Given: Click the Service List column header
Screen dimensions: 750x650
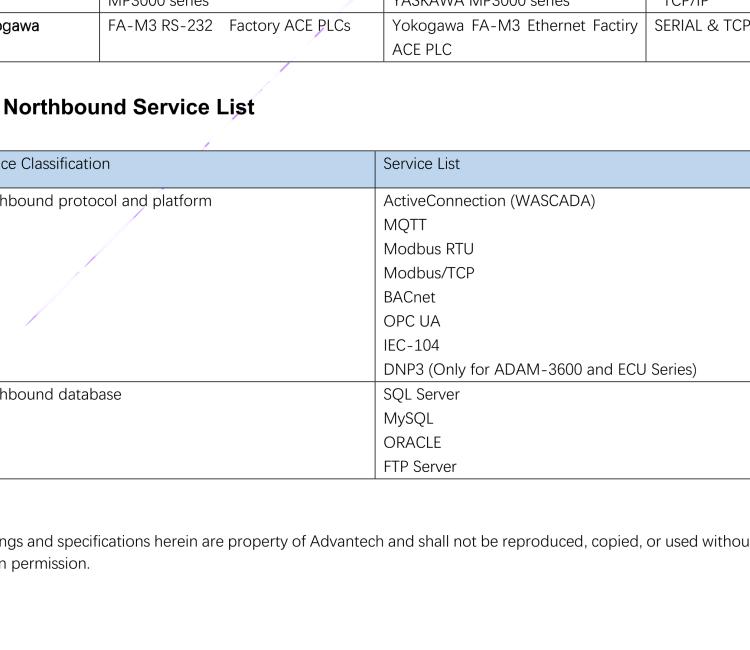Looking at the screenshot, I should coord(420,162).
